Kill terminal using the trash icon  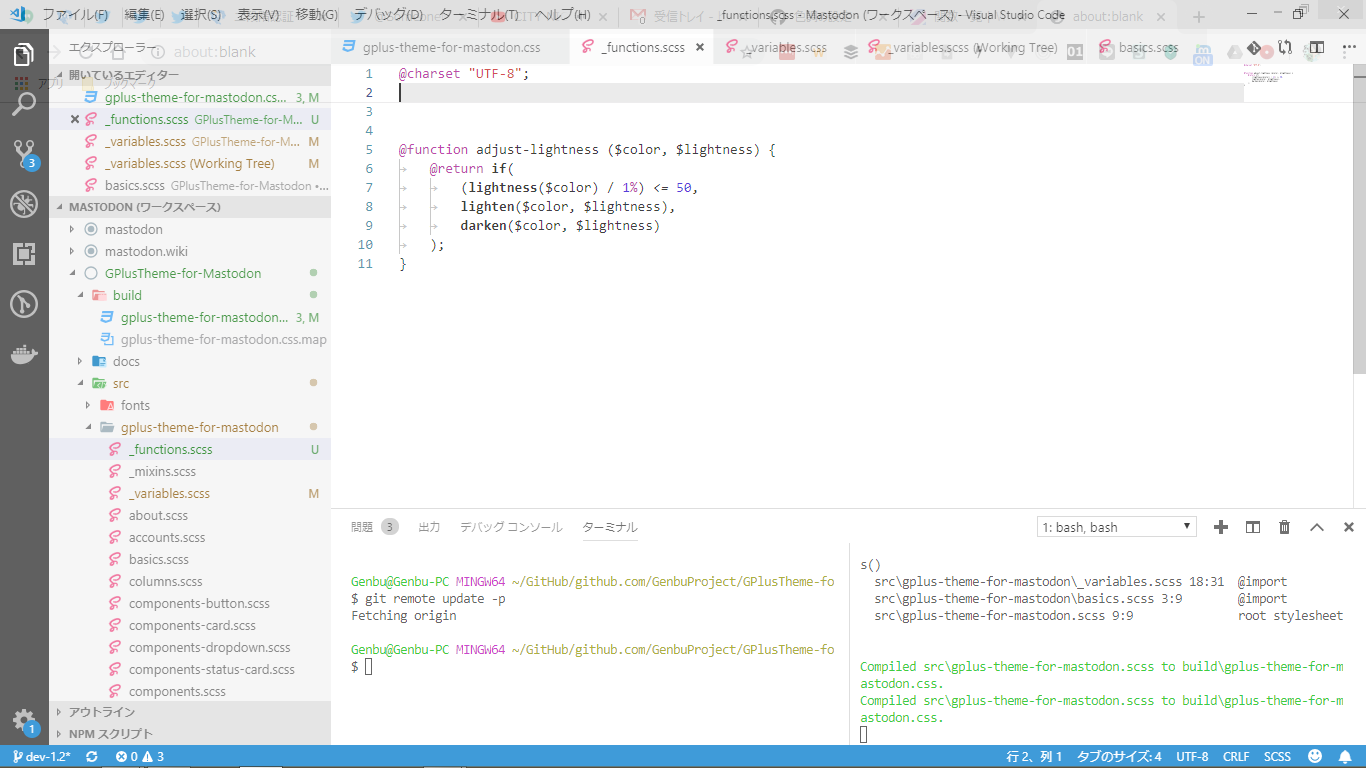[x=1285, y=527]
